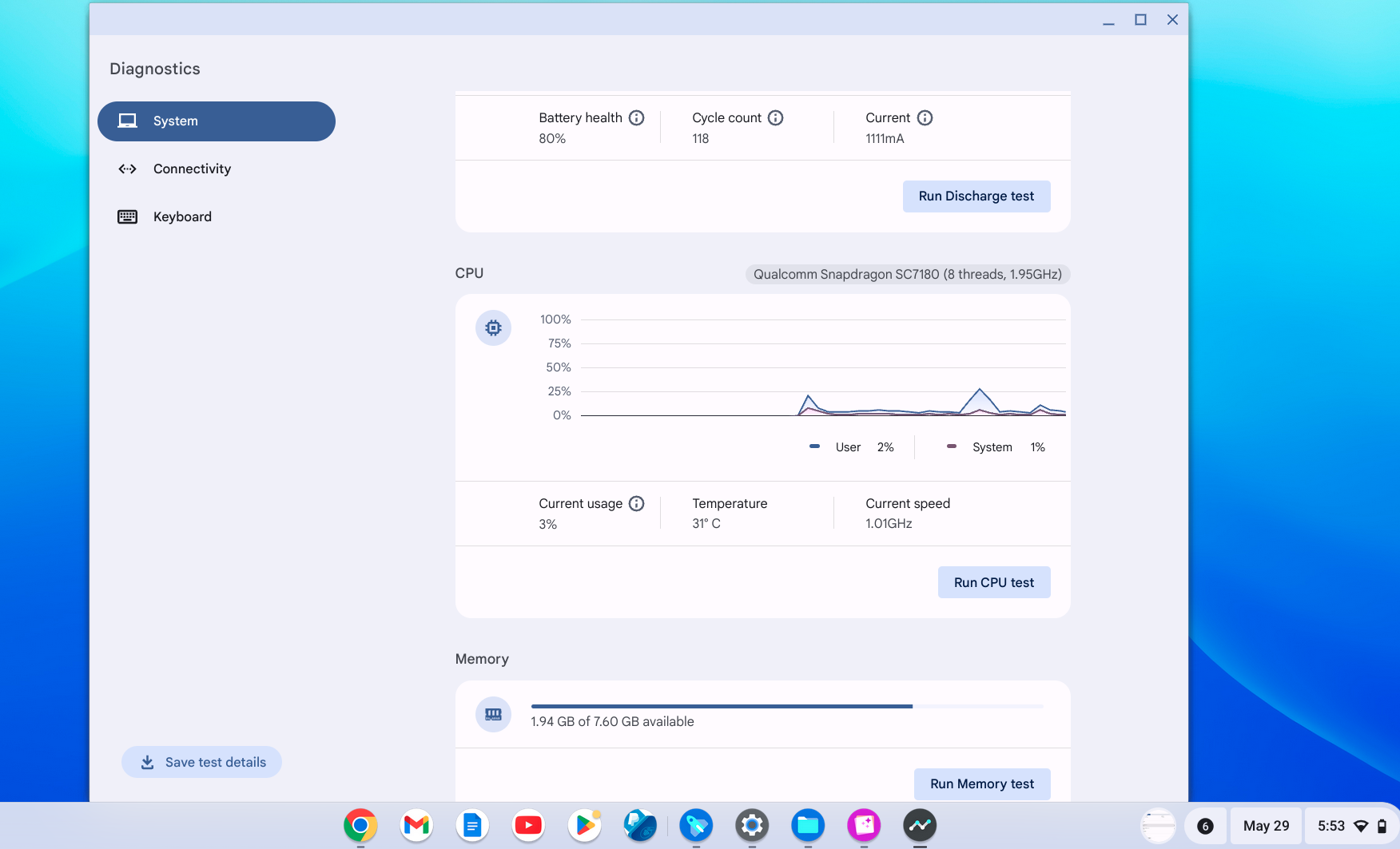The width and height of the screenshot is (1400, 849).
Task: Open the notification counter showing 6
Action: pos(1205,826)
